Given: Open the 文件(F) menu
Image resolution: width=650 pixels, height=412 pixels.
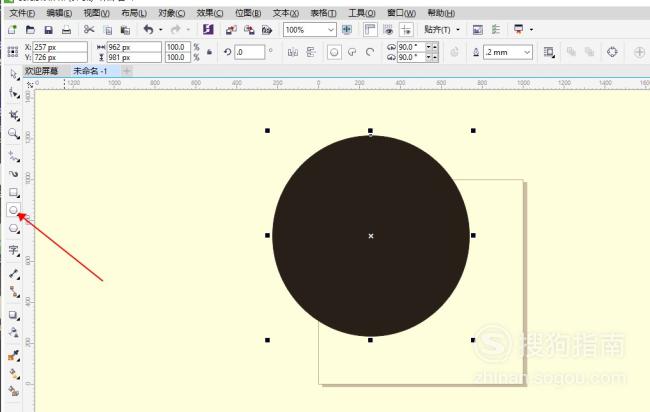Looking at the screenshot, I should tap(22, 13).
